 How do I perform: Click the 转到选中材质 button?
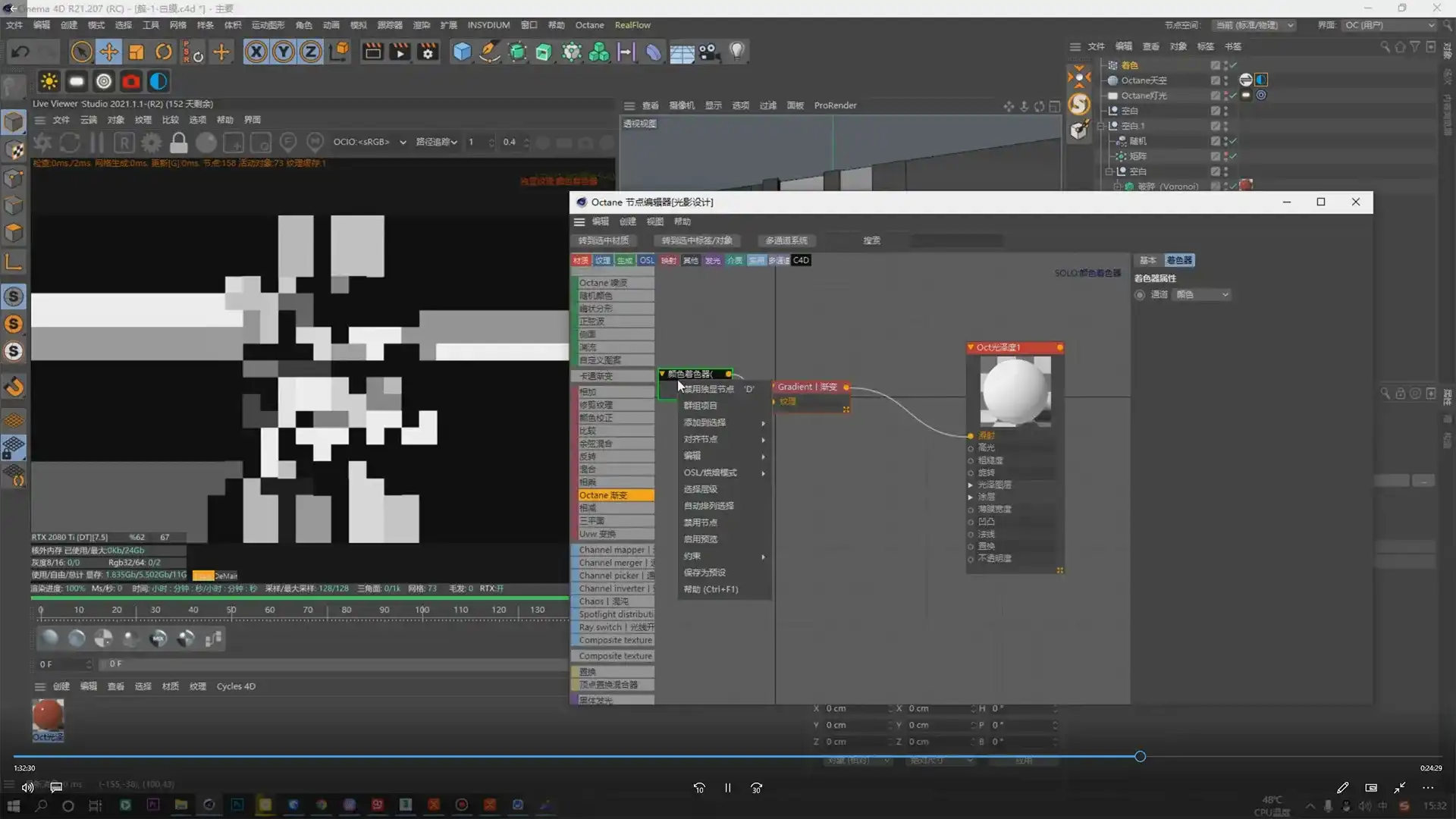click(x=604, y=240)
